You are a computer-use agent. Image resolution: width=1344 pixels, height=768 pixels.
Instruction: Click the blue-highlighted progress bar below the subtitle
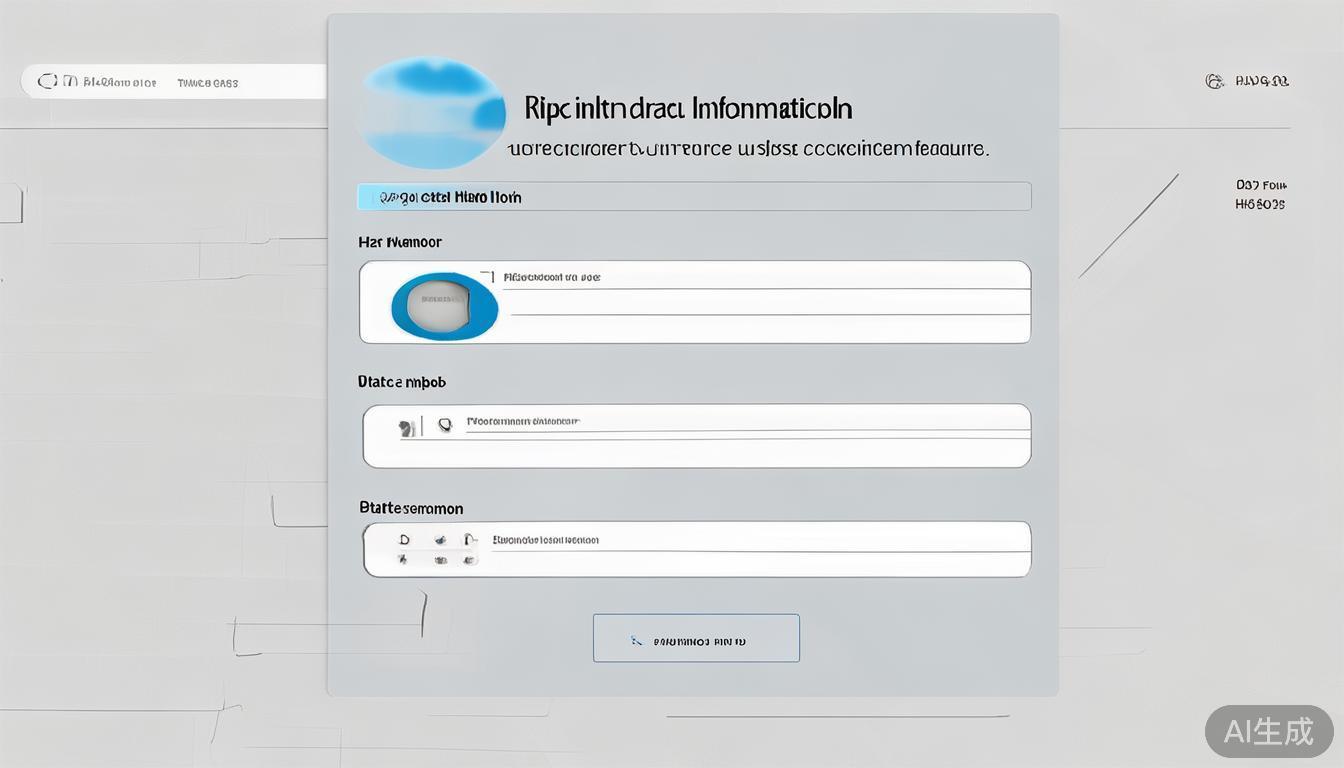[x=694, y=197]
